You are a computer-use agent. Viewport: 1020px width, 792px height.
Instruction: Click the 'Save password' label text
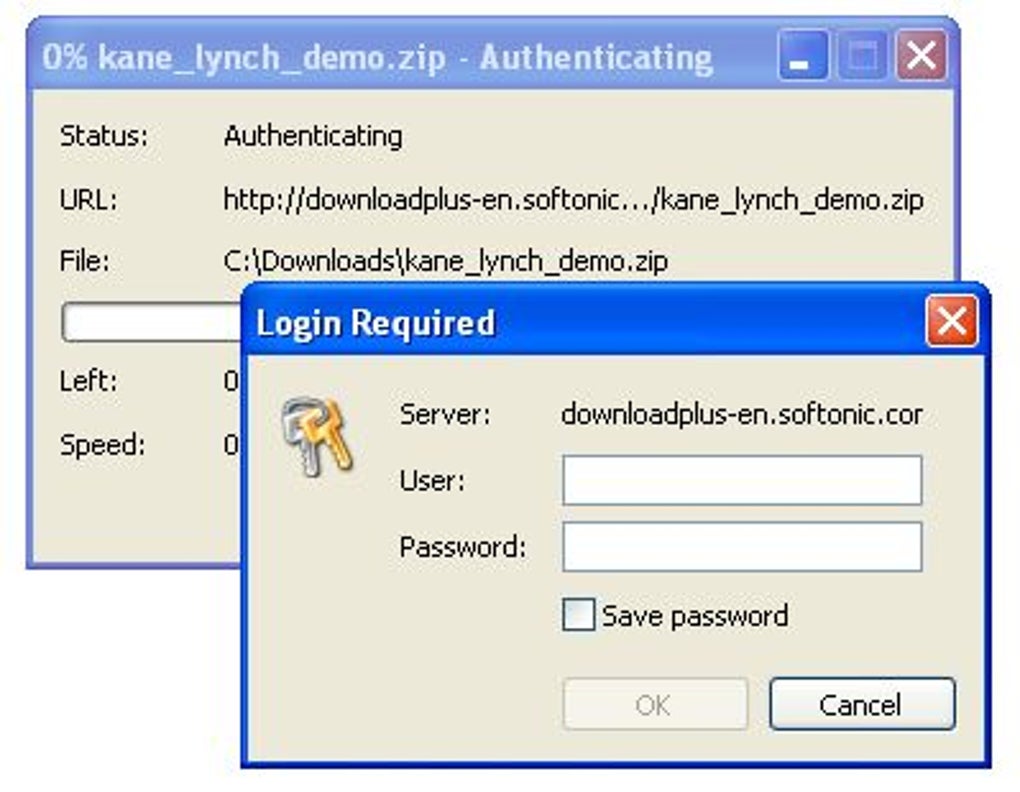pos(694,615)
